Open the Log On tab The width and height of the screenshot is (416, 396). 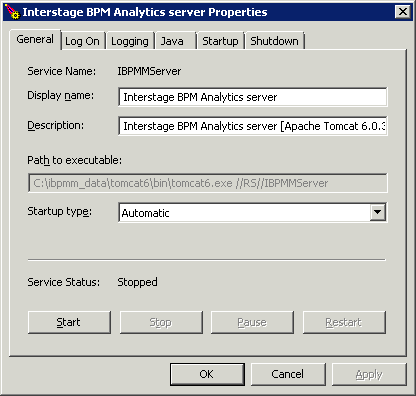point(83,41)
